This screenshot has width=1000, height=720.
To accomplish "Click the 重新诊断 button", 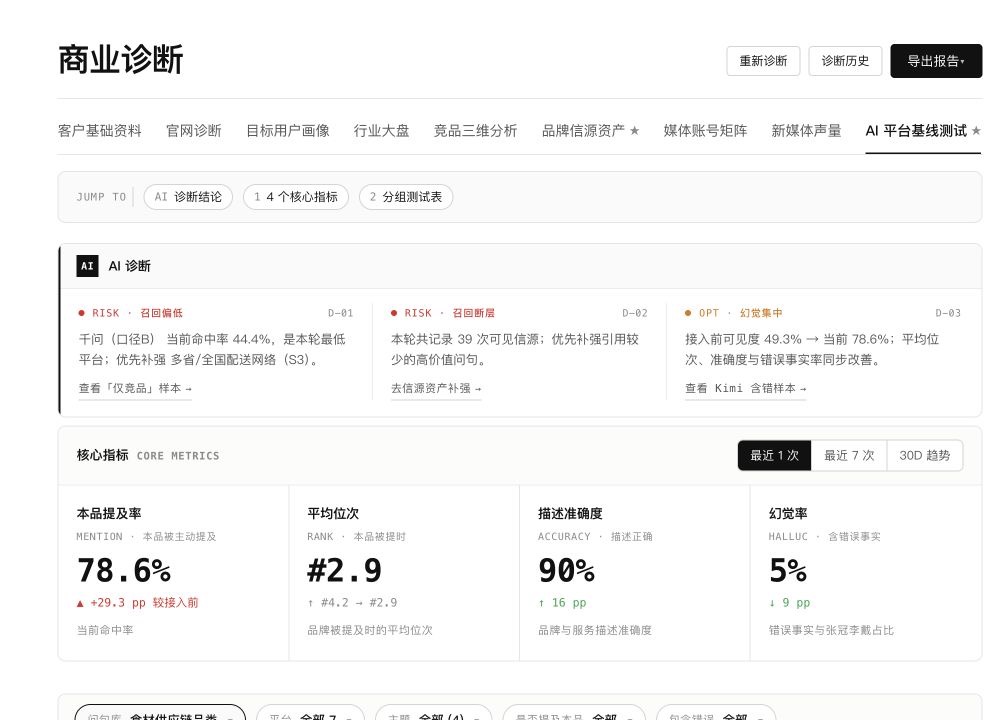I will tap(763, 61).
